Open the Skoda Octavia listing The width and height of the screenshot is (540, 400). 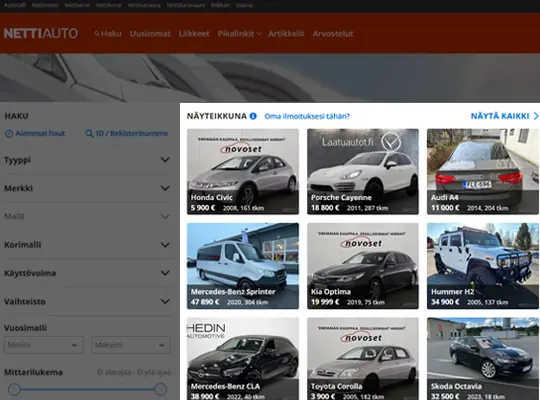coord(483,359)
